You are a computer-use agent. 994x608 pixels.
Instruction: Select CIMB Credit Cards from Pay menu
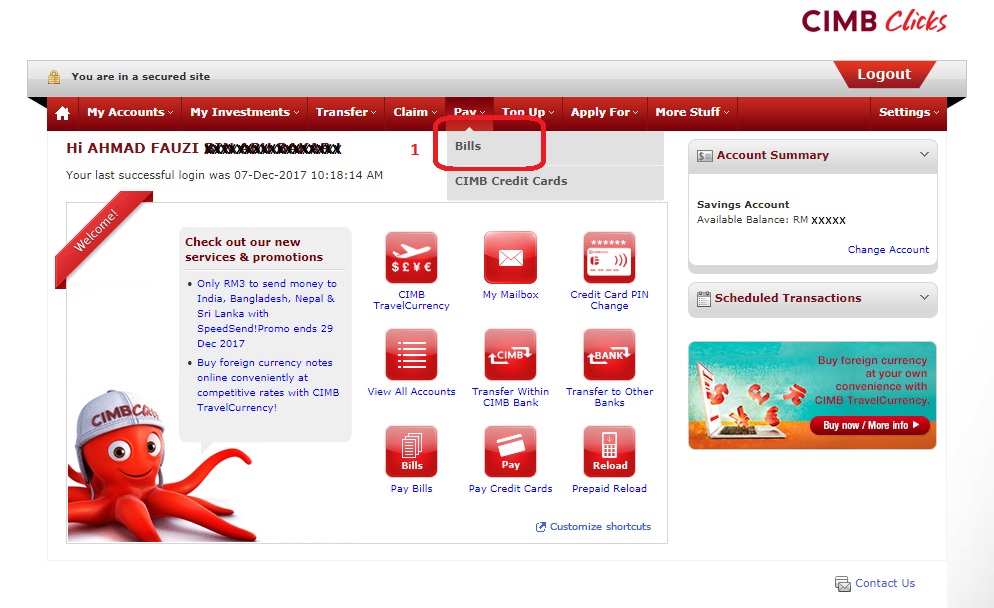(x=555, y=182)
